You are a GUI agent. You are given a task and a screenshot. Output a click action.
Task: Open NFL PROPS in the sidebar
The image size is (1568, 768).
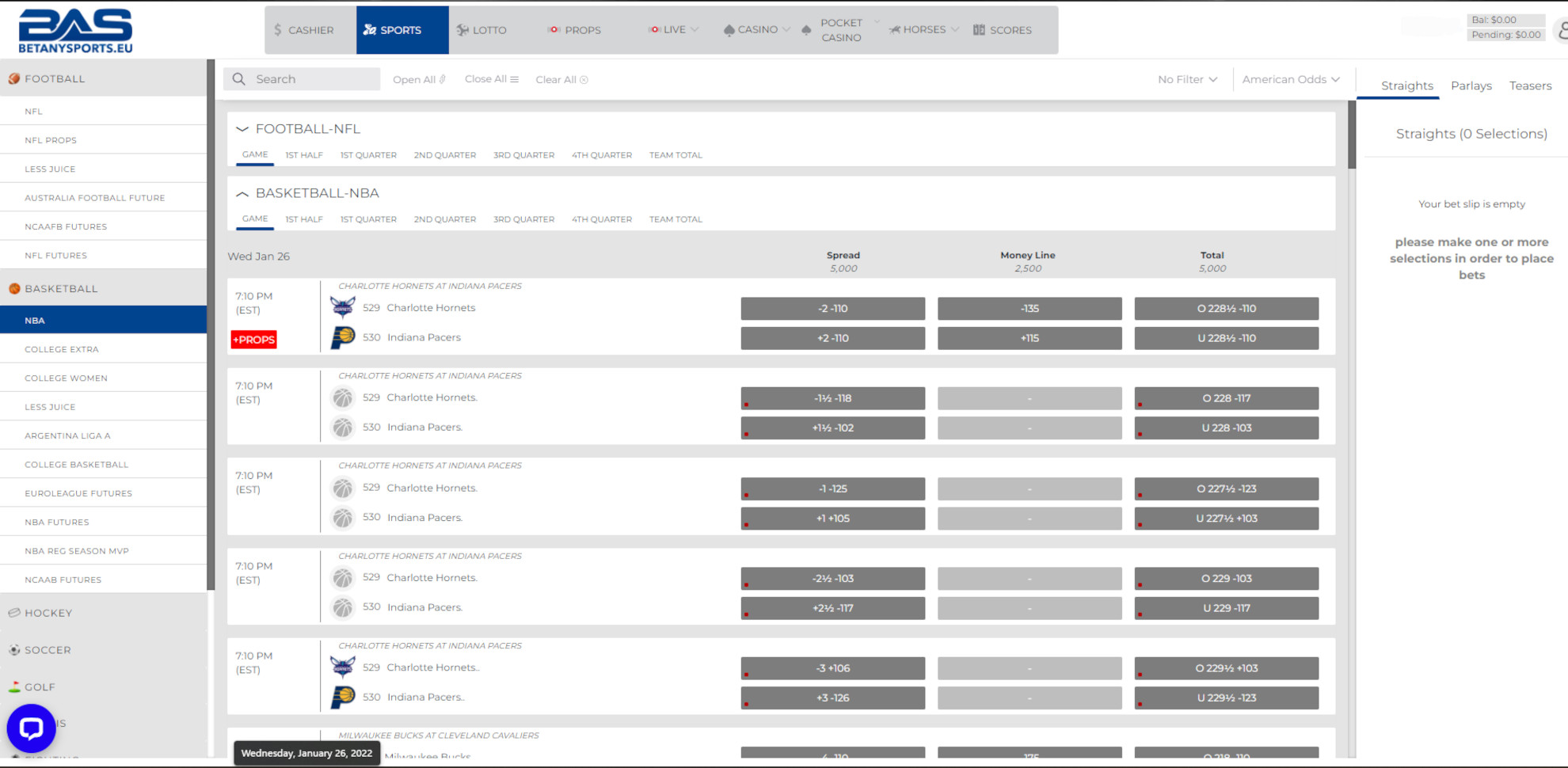pyautogui.click(x=104, y=140)
